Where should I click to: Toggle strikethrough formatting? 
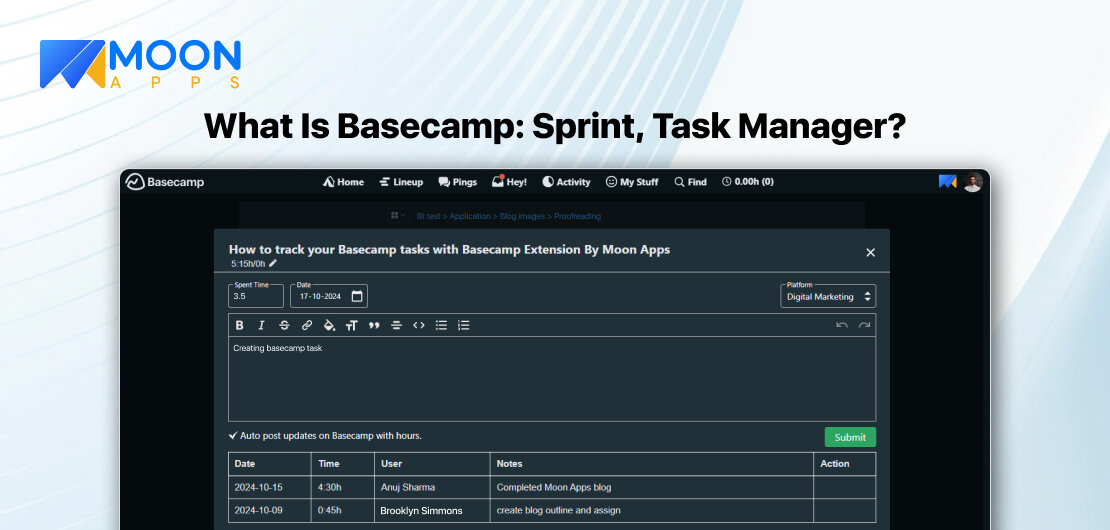[284, 326]
